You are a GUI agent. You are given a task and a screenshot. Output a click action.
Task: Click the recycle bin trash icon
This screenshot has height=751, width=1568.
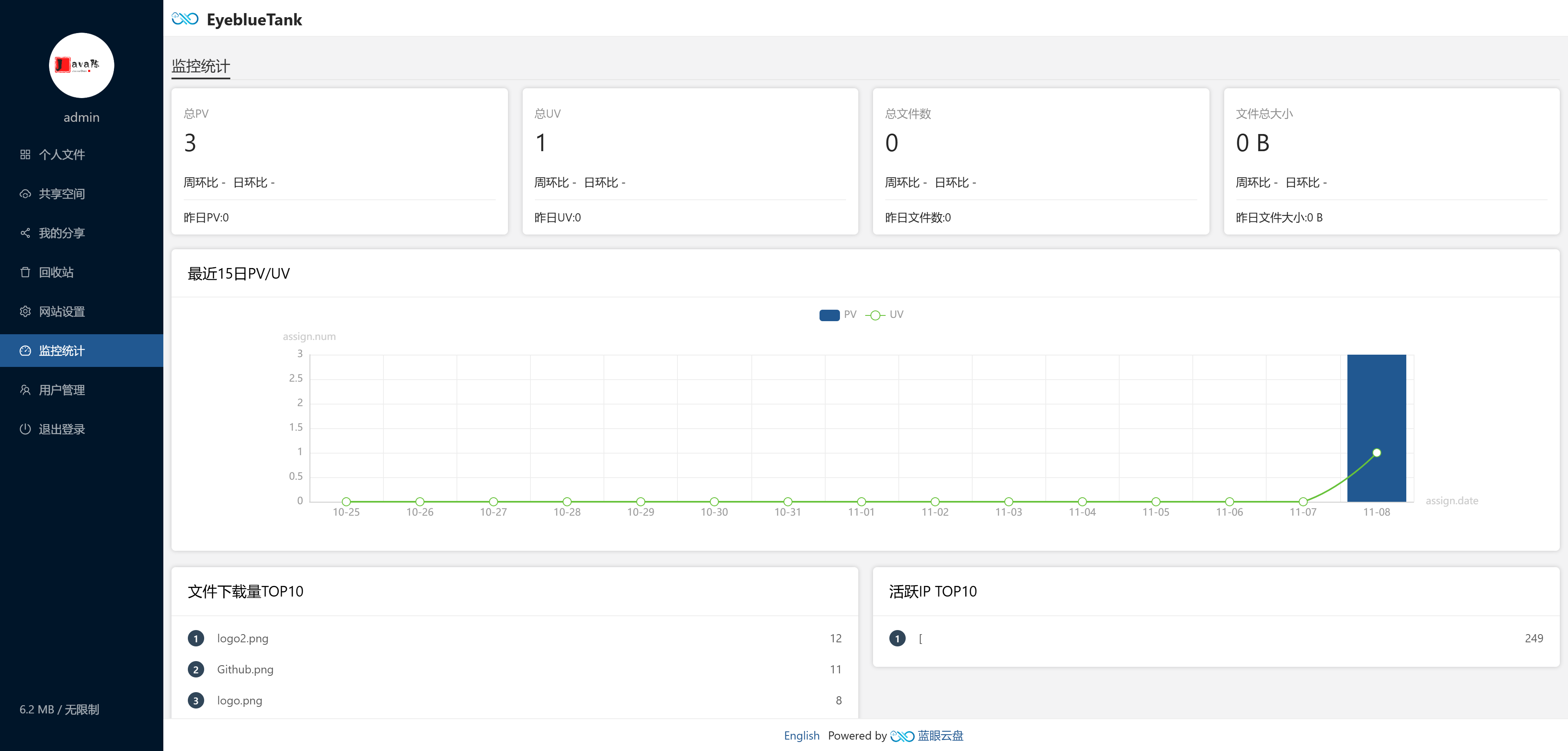tap(25, 272)
